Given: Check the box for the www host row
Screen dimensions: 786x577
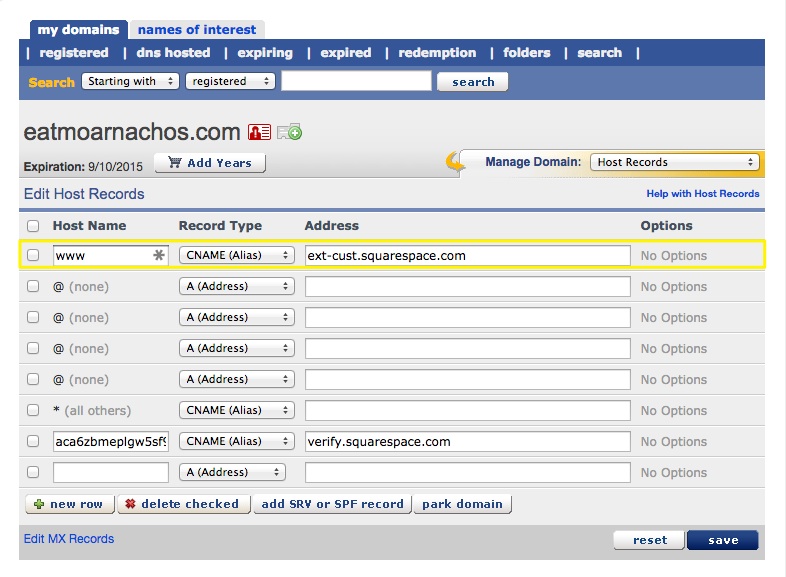Looking at the screenshot, I should click(33, 256).
